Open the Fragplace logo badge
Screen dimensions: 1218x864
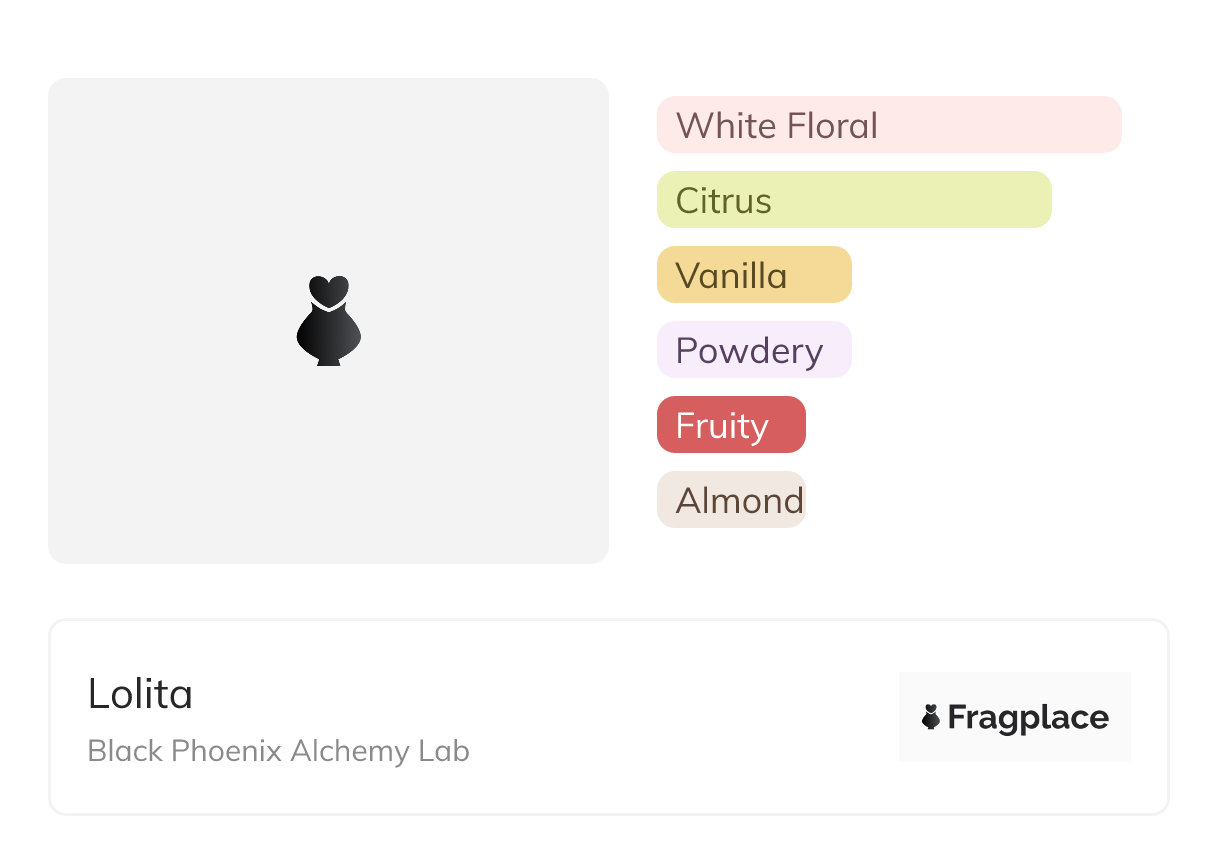(1014, 717)
